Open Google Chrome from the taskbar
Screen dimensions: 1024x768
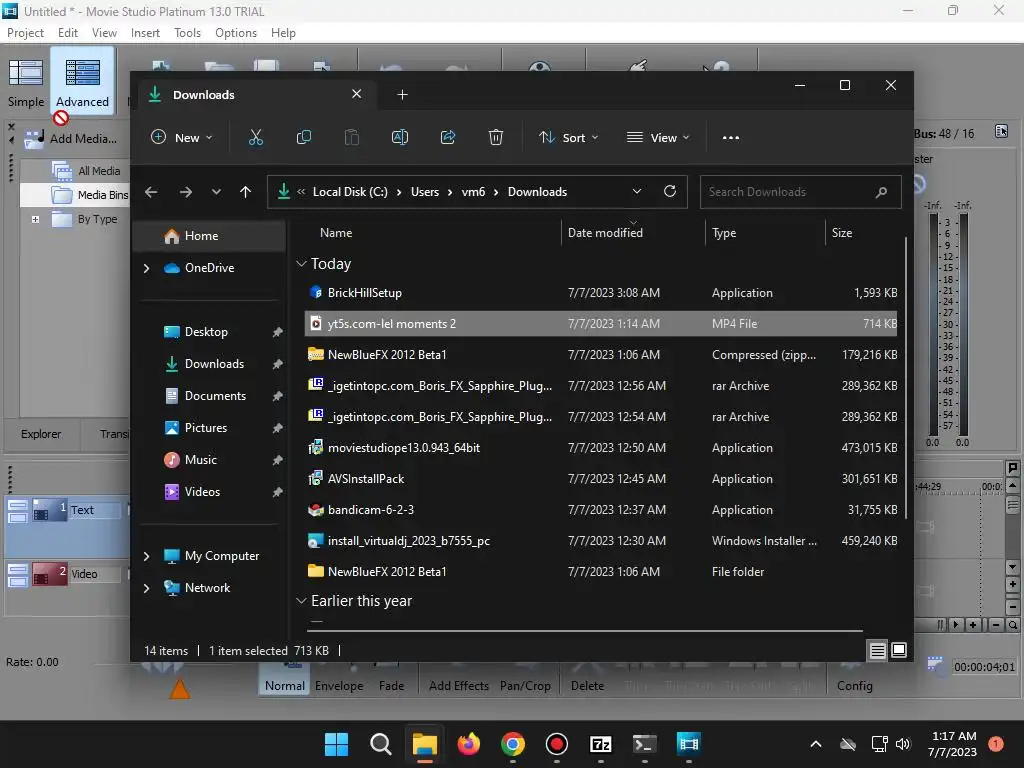(513, 744)
